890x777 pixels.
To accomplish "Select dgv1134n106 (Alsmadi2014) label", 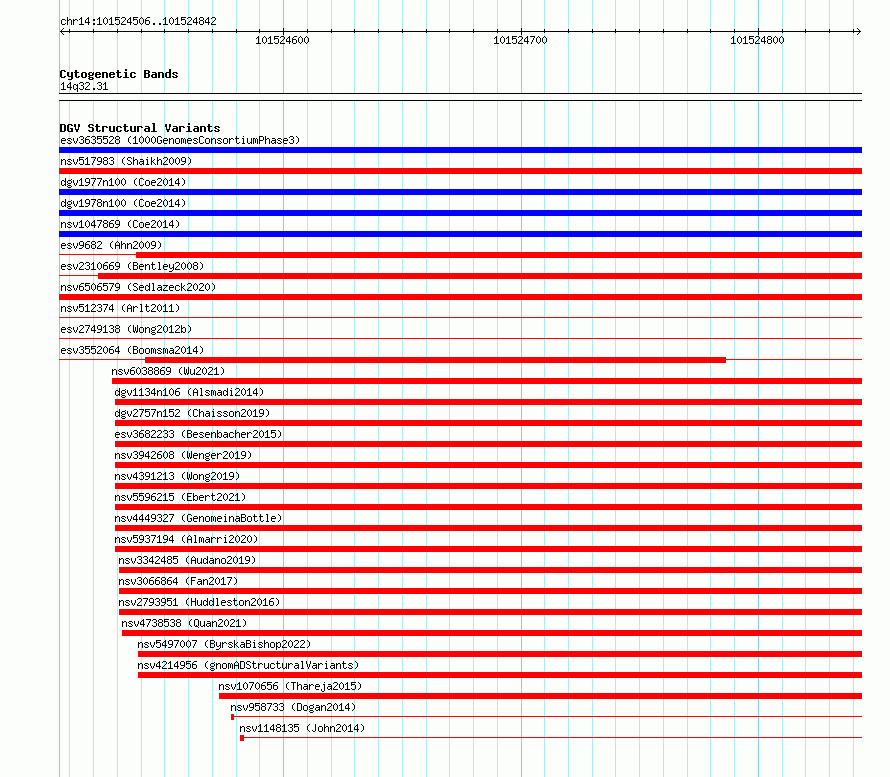I will (x=189, y=392).
